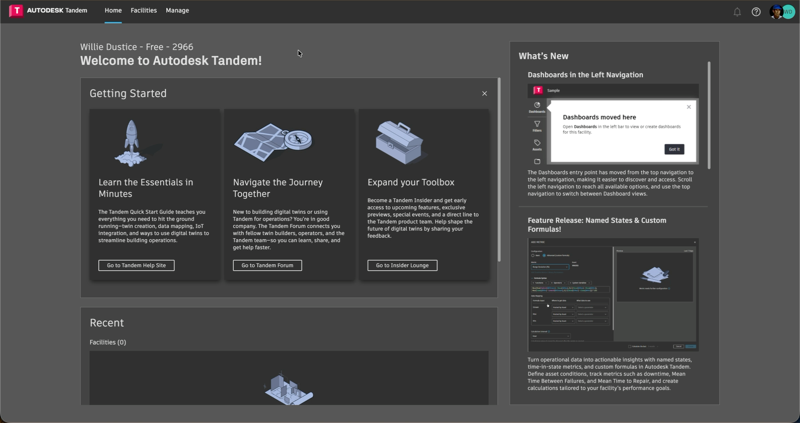
Task: Click the toolbox illustration
Action: point(399,143)
